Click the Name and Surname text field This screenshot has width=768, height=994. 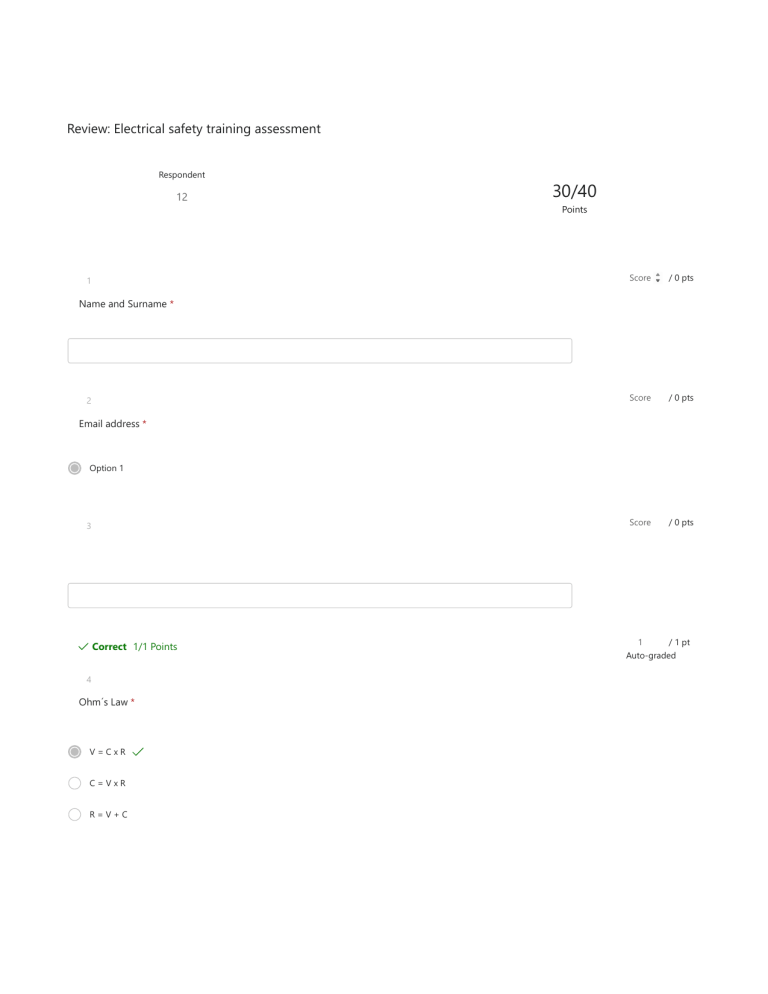[320, 351]
